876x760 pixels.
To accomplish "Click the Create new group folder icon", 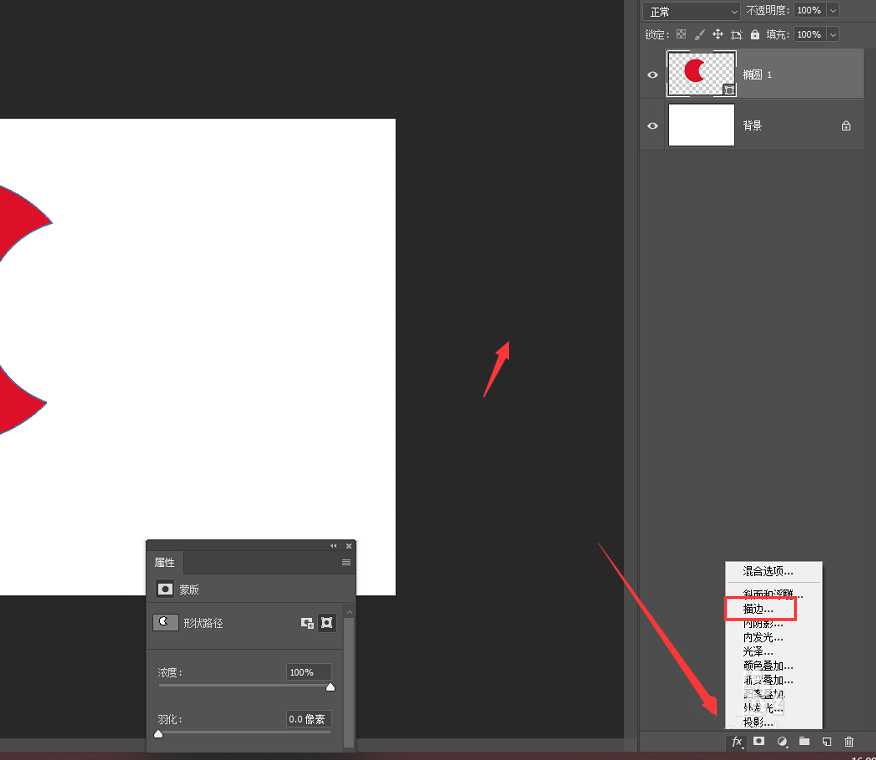I will [805, 742].
